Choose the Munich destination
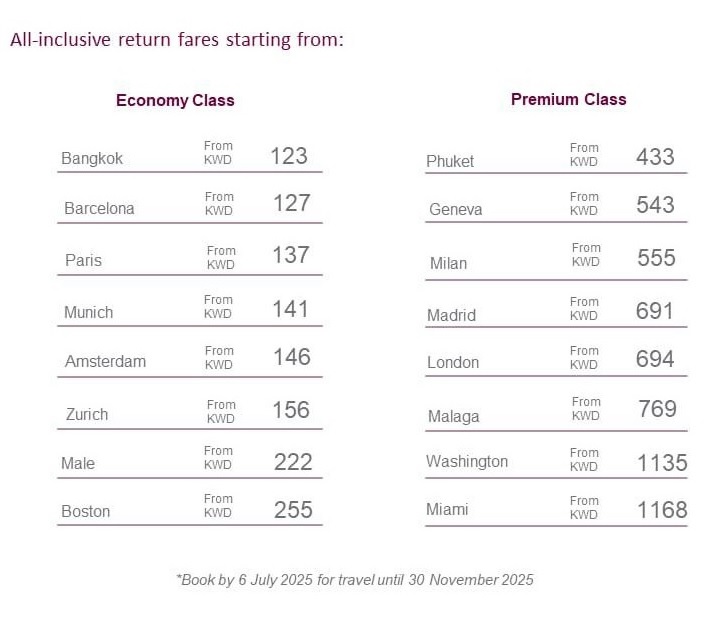Viewport: 717px width, 634px height. click(x=88, y=312)
